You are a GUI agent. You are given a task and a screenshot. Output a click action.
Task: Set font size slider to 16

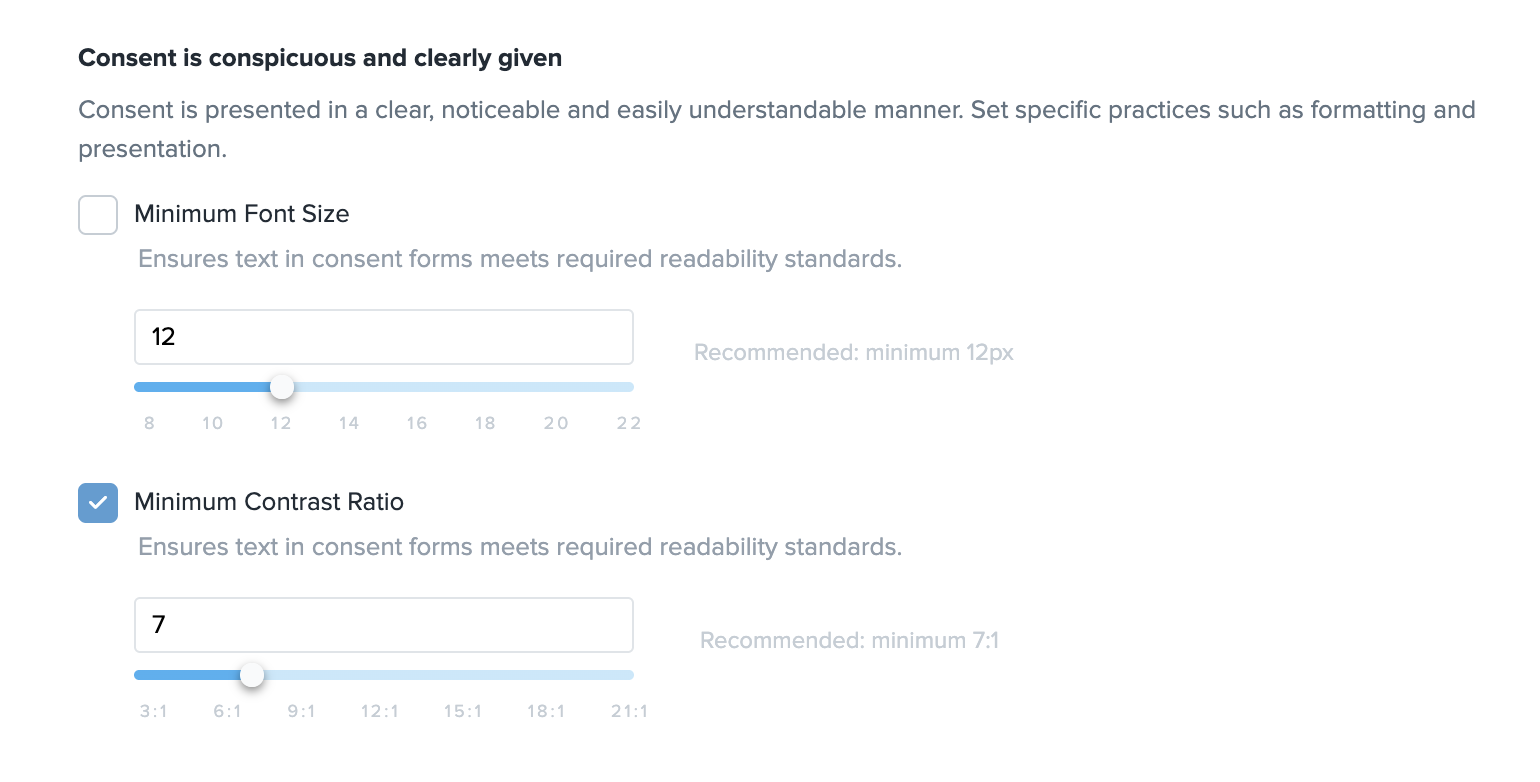click(x=417, y=387)
